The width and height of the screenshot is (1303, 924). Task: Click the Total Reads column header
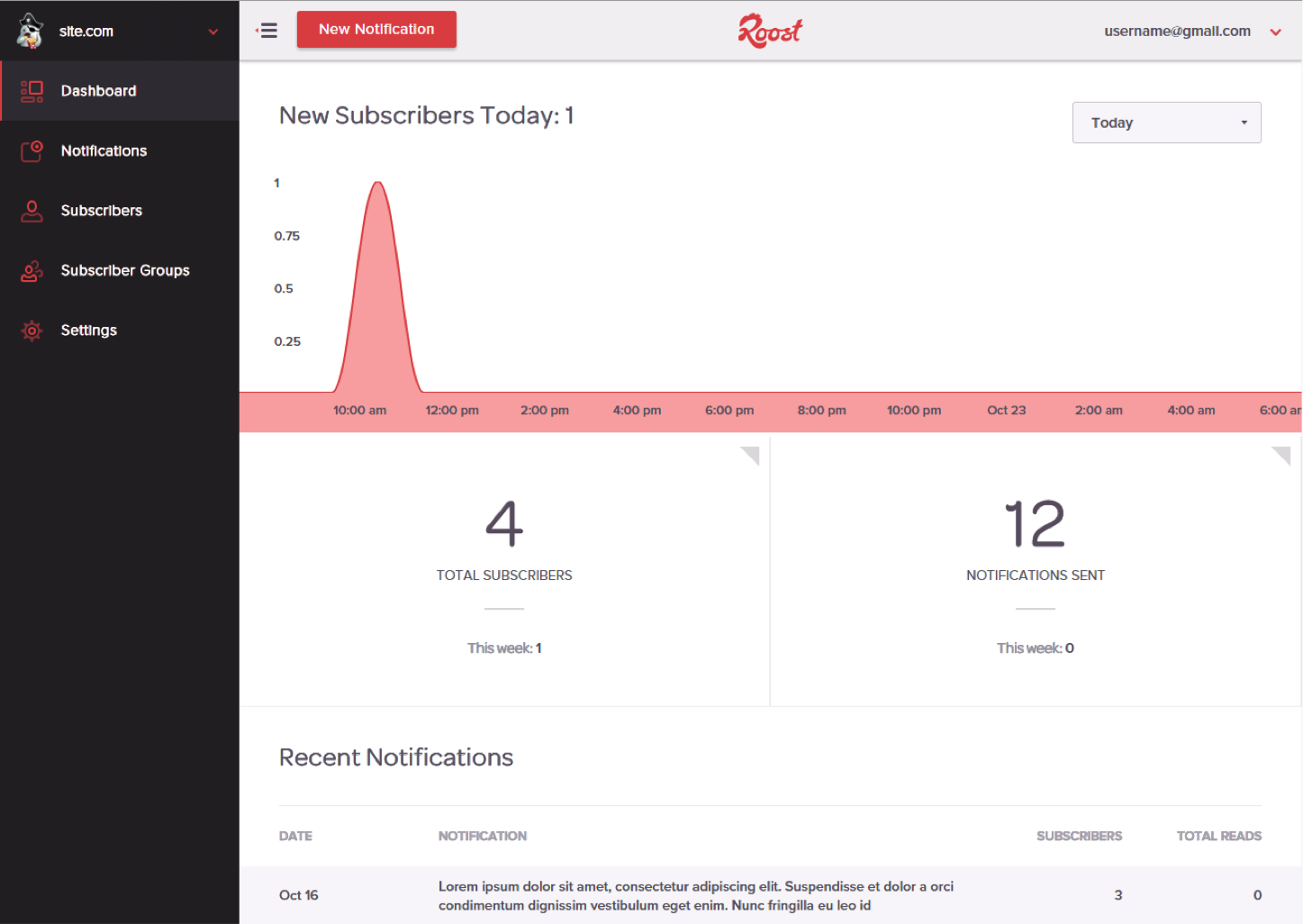coord(1218,836)
